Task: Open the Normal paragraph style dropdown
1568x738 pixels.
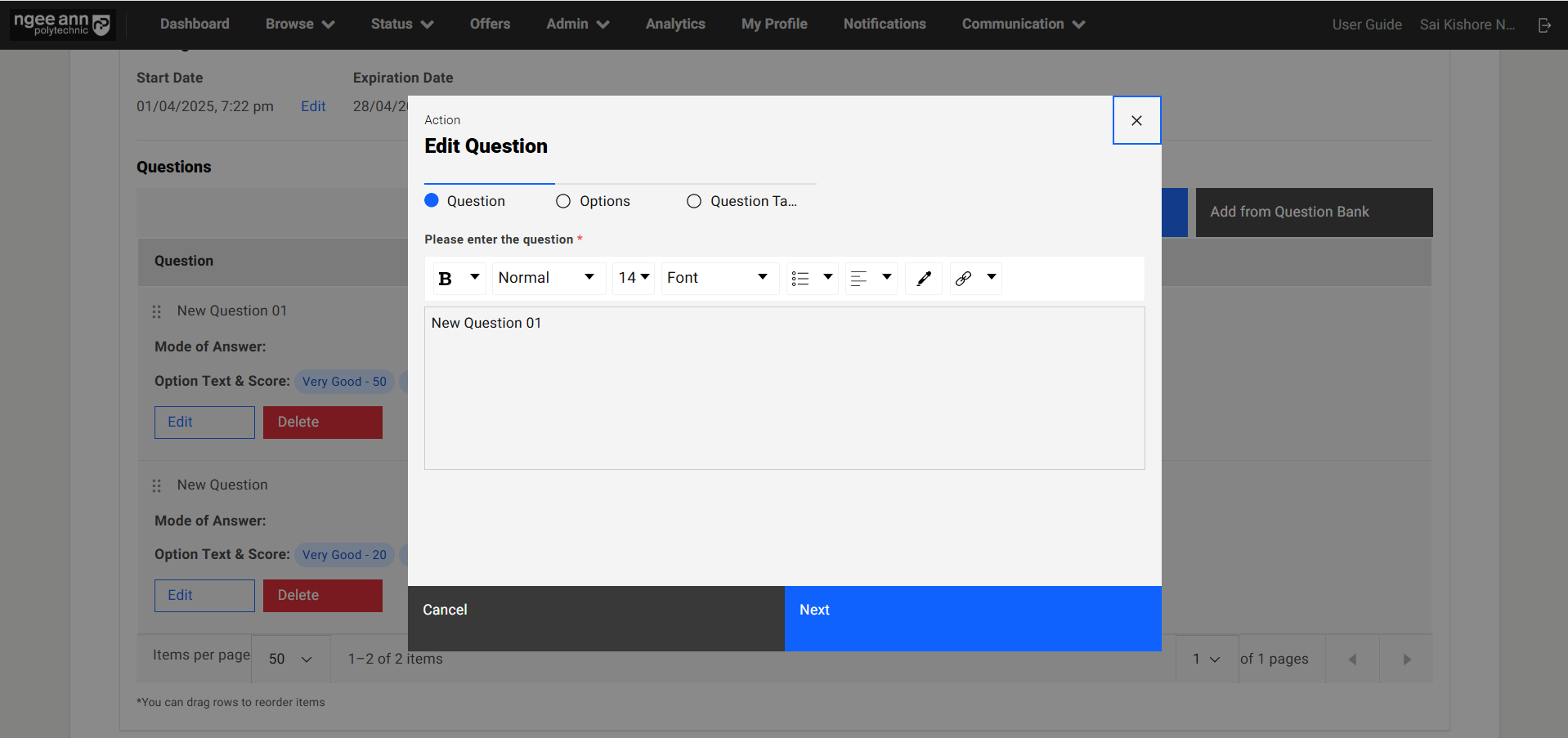Action: pos(548,278)
